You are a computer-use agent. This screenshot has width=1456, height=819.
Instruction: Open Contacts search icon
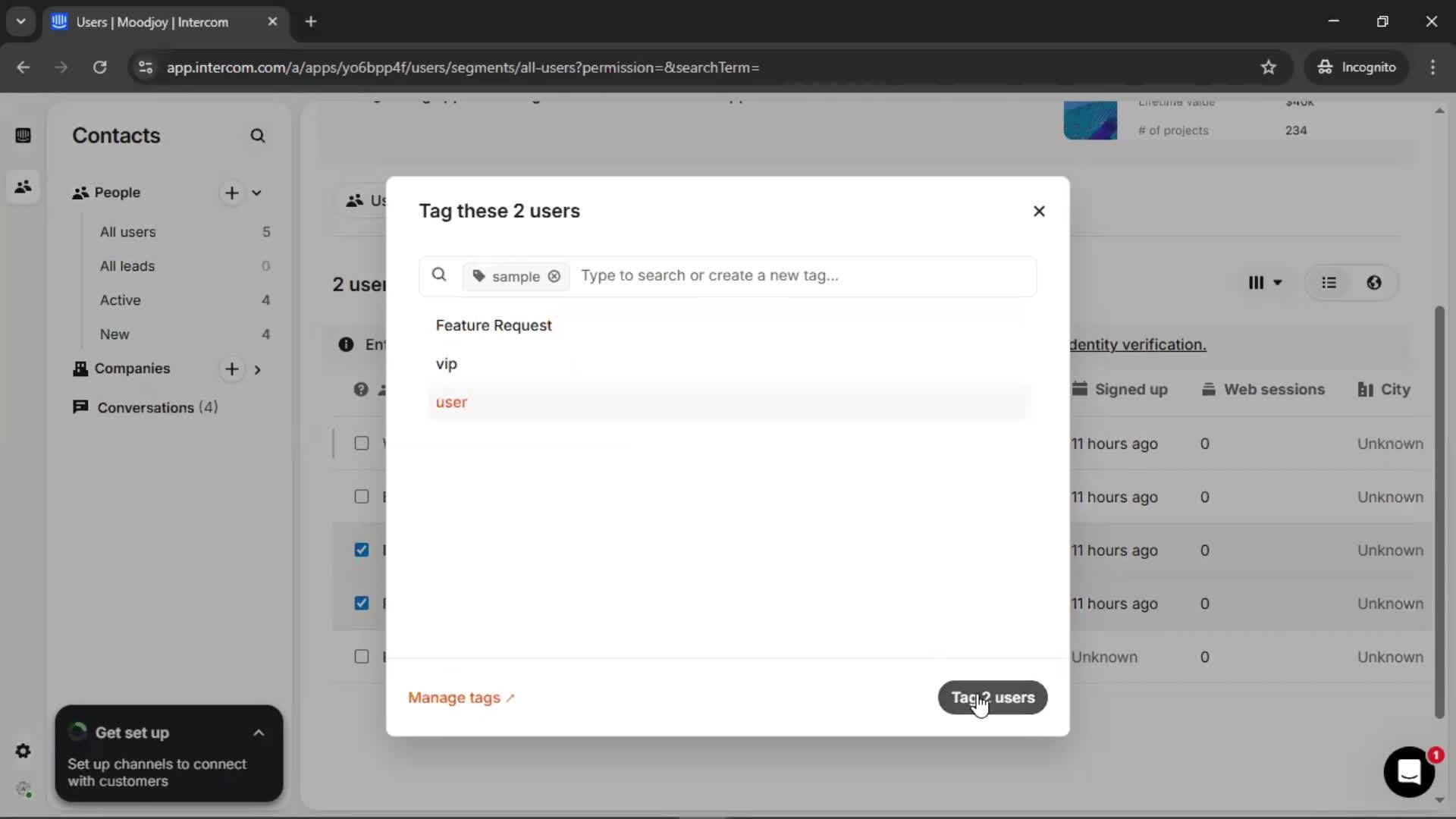click(x=258, y=136)
